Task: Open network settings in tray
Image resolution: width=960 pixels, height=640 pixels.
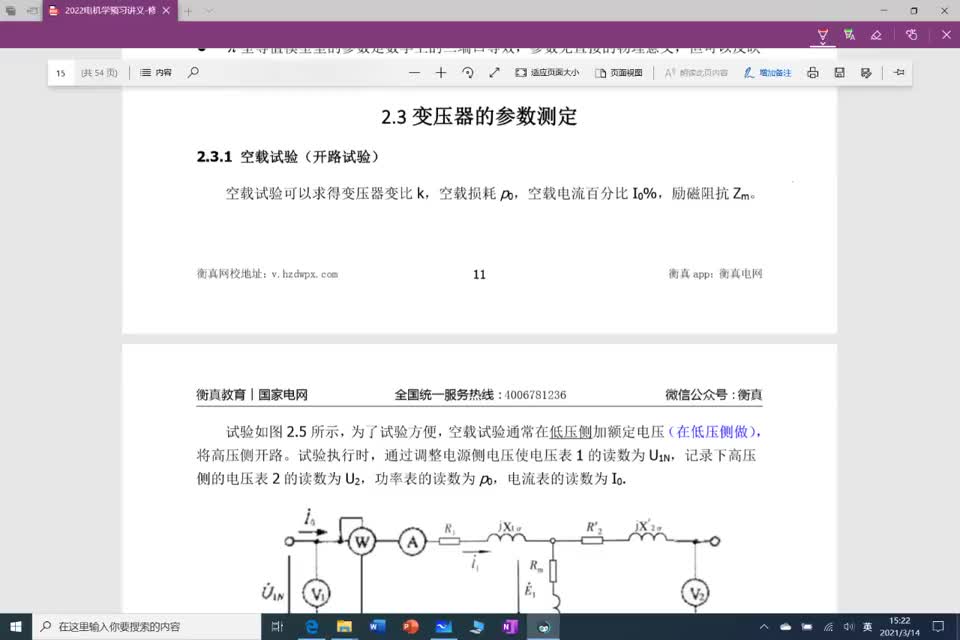Action: (828, 627)
